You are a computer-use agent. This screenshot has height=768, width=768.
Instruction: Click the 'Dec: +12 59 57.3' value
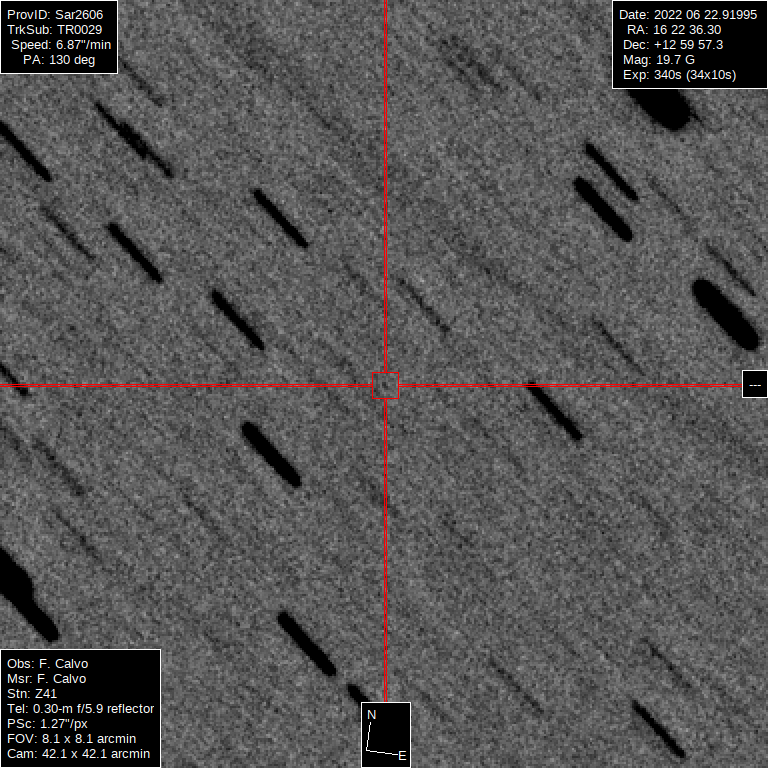[x=673, y=45]
